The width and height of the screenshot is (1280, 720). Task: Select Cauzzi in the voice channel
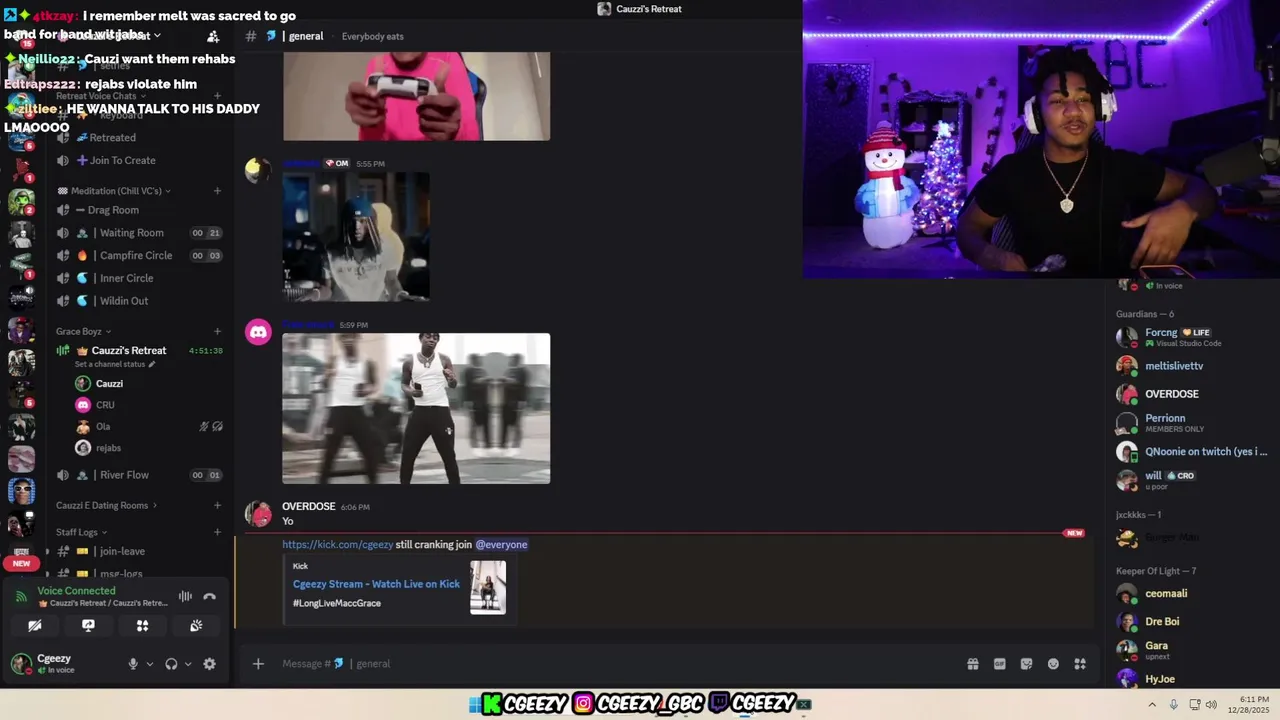tap(109, 384)
